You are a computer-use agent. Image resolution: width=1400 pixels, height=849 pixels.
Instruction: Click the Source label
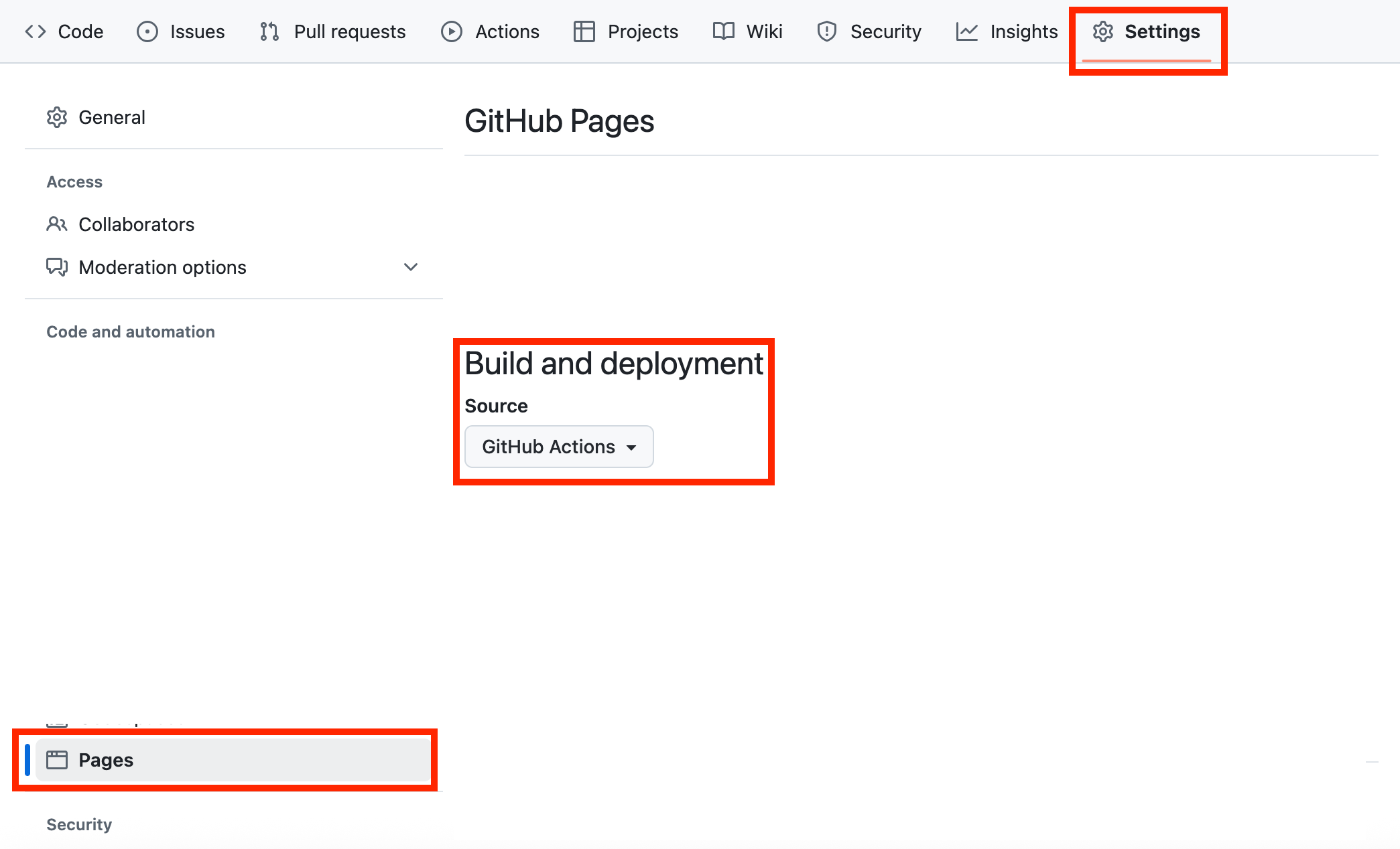[x=496, y=406]
